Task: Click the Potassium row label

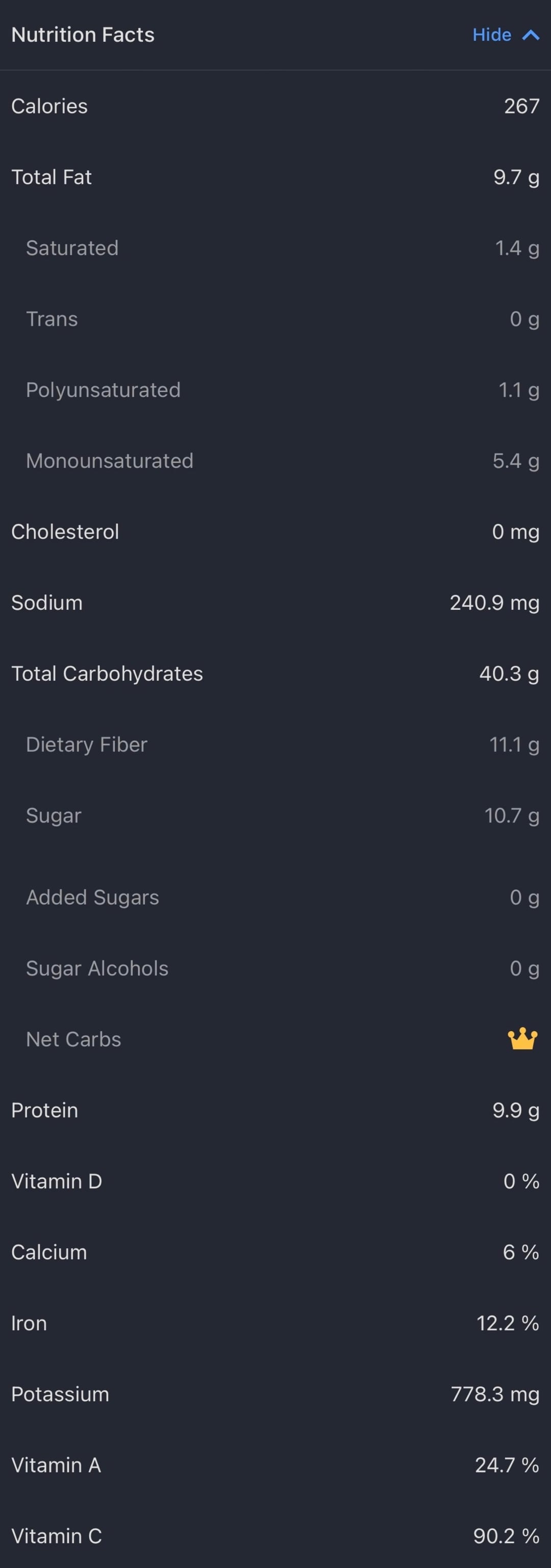Action: [x=60, y=1394]
